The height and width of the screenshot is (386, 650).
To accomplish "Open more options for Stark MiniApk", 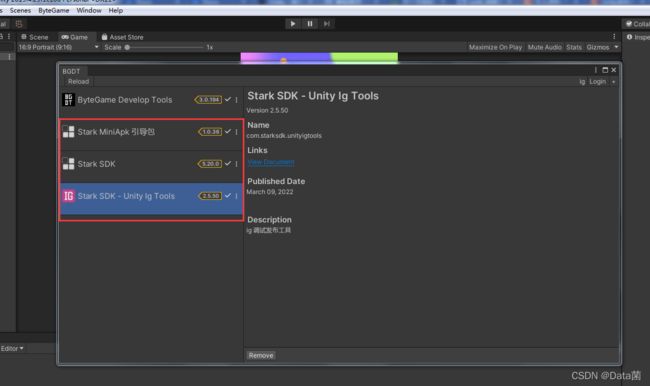I will tap(237, 132).
